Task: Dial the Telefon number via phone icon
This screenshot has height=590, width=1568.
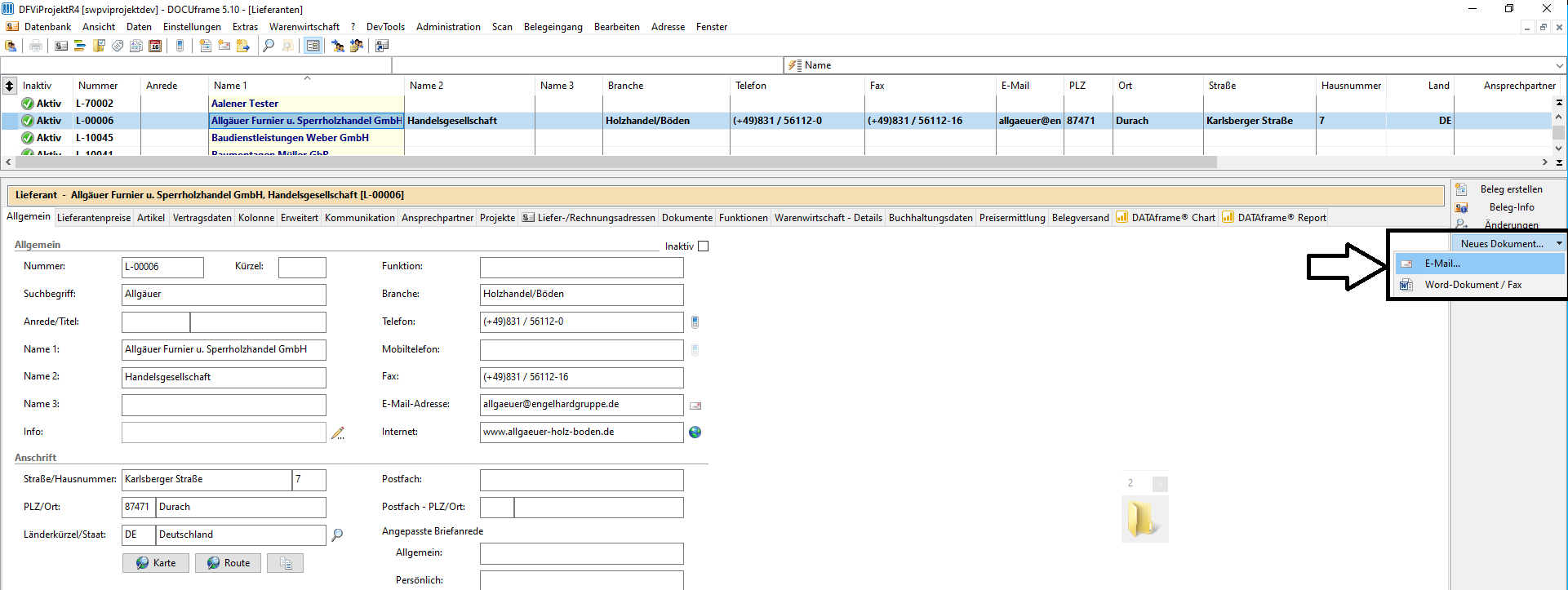Action: [x=695, y=322]
